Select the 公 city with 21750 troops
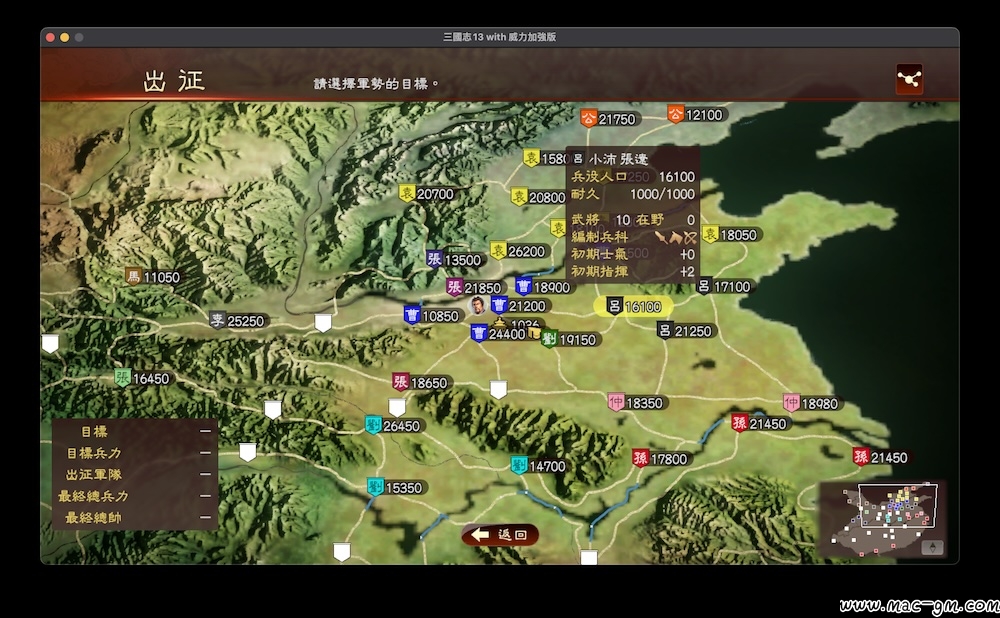Screen dimensions: 1000x618 [608, 119]
